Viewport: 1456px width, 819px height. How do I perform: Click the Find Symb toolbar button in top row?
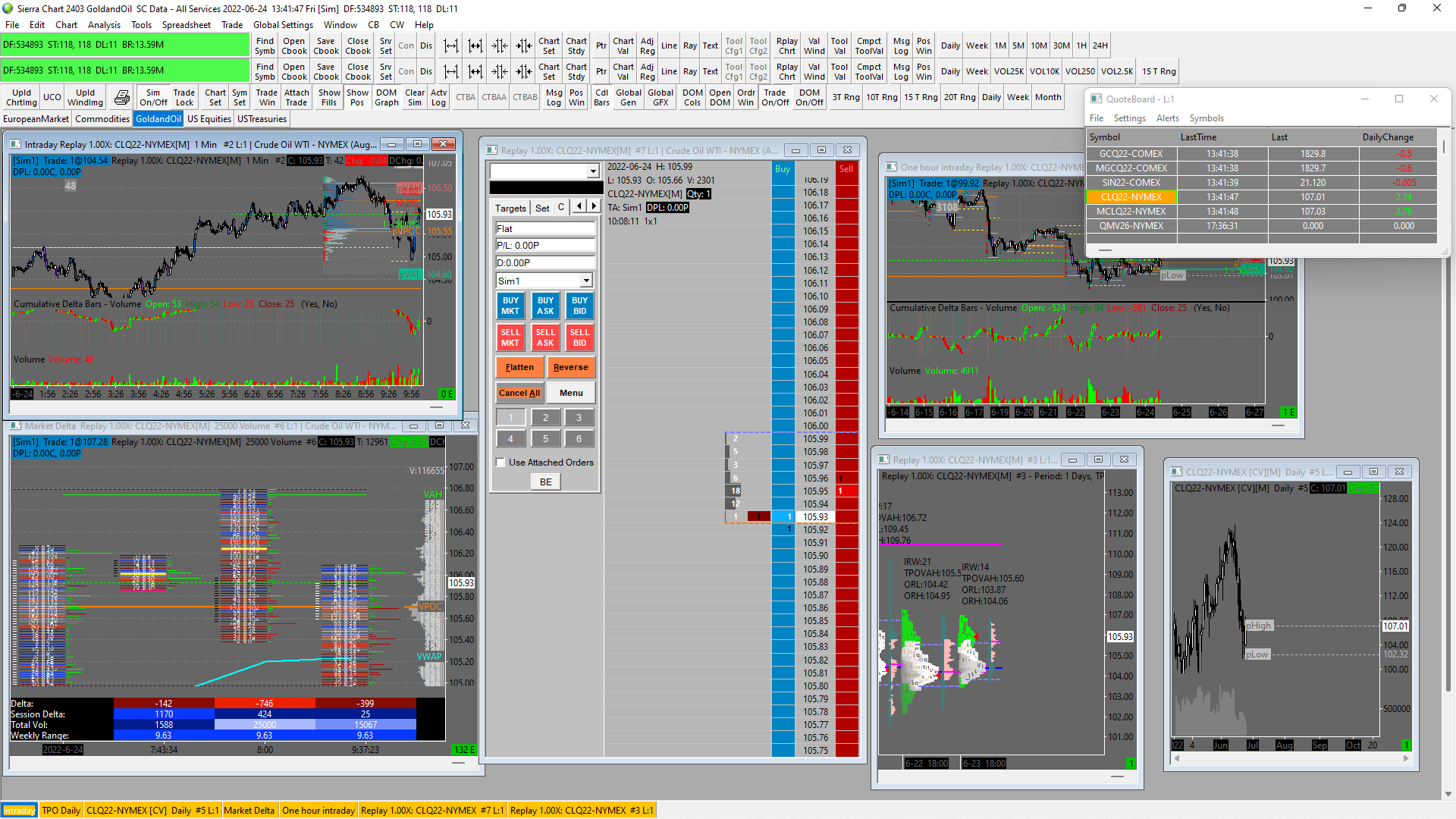(265, 45)
